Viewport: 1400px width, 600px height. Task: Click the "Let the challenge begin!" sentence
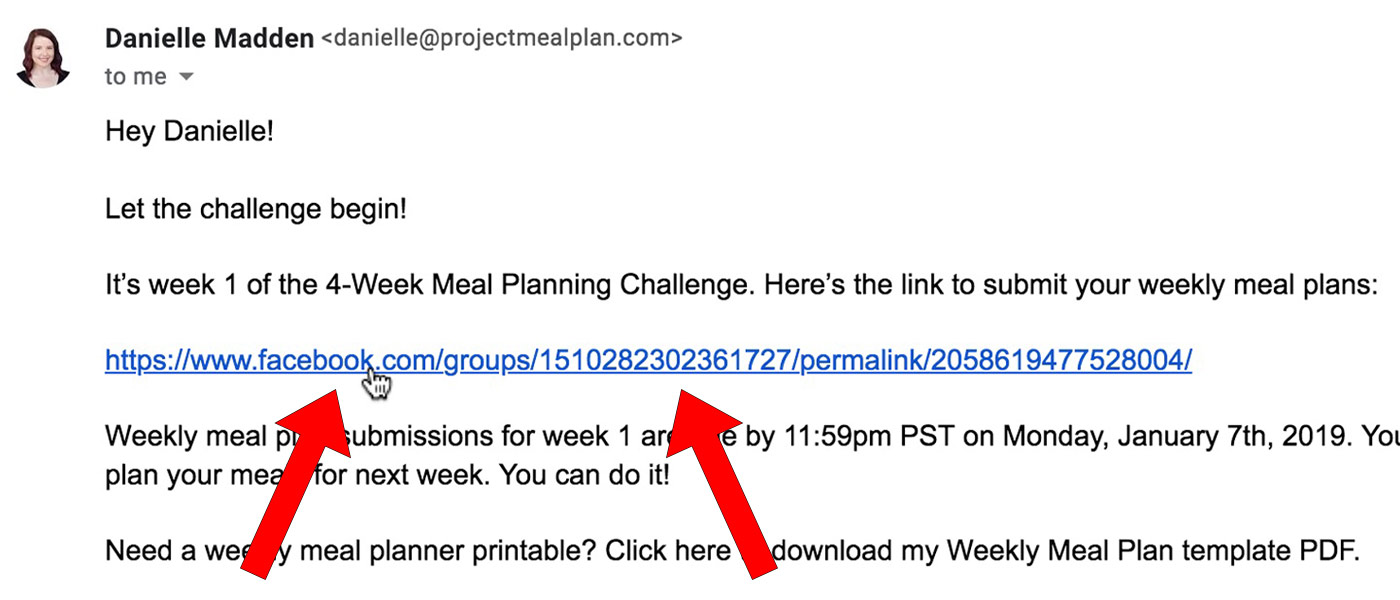(255, 209)
